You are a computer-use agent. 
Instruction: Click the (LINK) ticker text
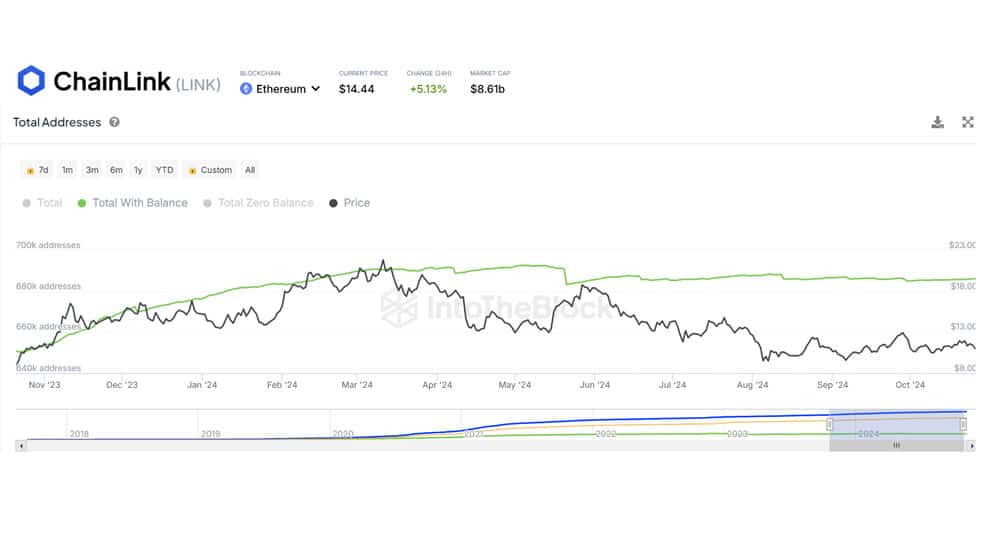tap(198, 84)
